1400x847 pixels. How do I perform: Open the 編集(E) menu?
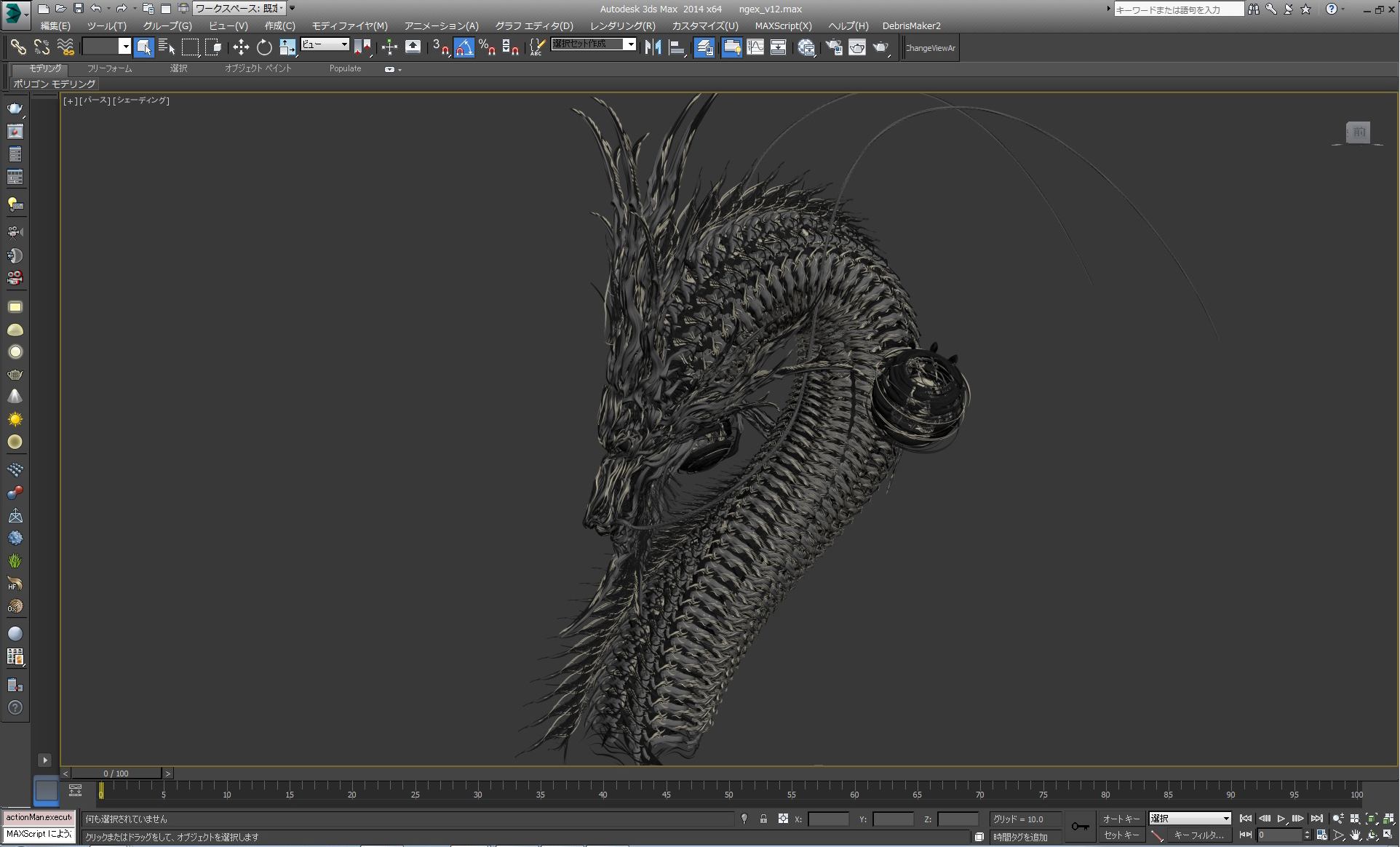pos(55,25)
